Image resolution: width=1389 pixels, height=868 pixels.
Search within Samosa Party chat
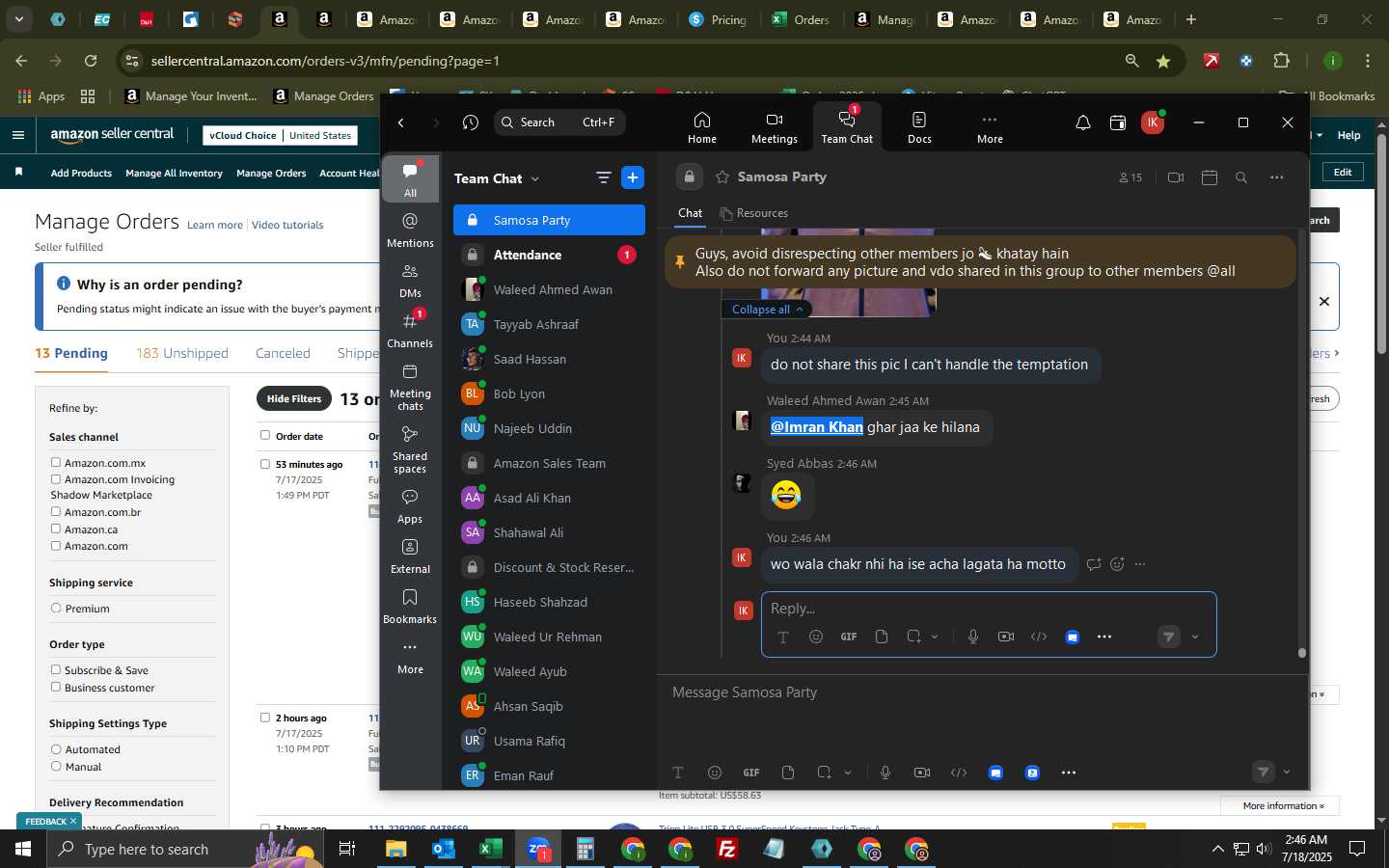point(1241,177)
